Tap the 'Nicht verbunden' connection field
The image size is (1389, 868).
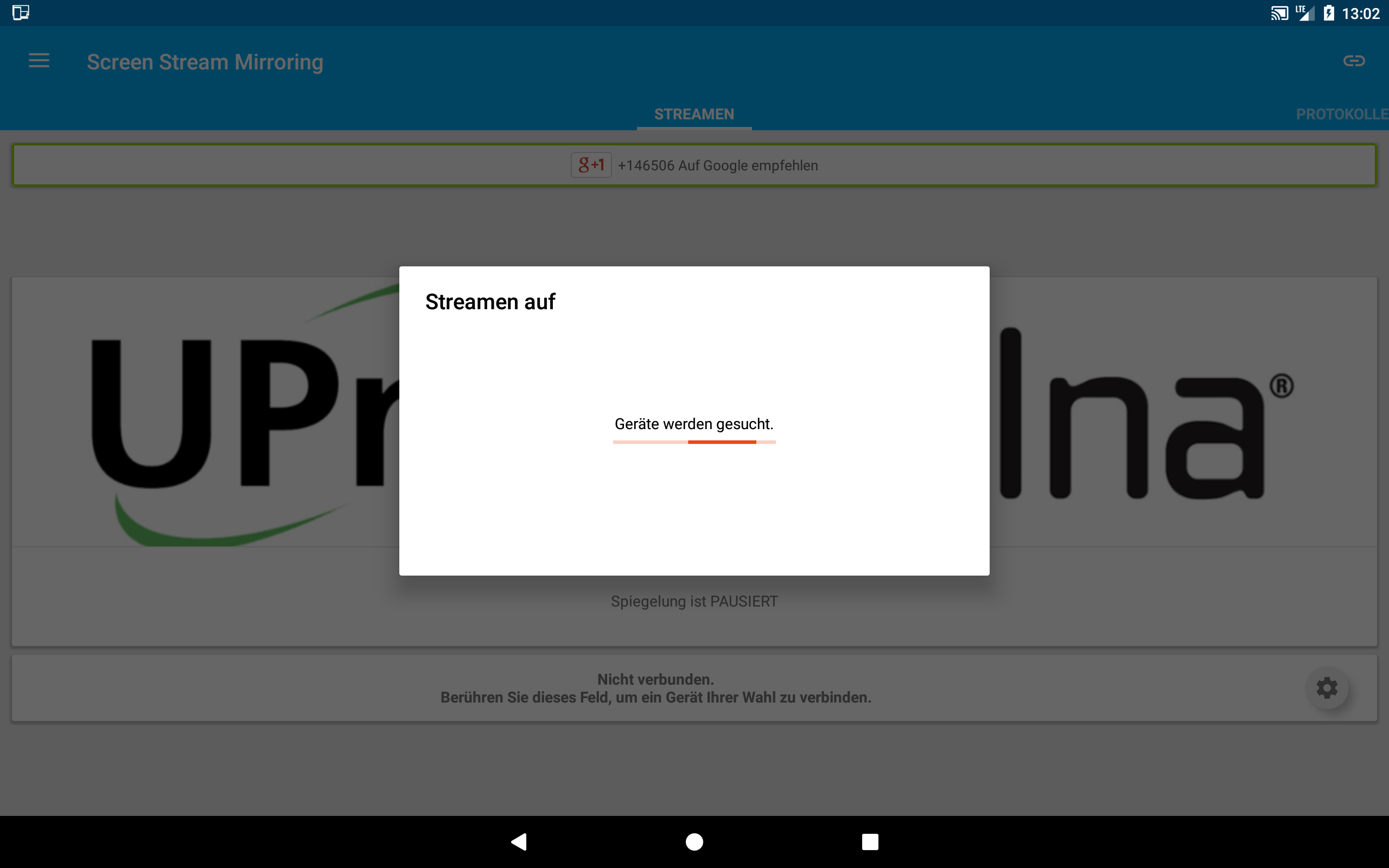tap(694, 688)
